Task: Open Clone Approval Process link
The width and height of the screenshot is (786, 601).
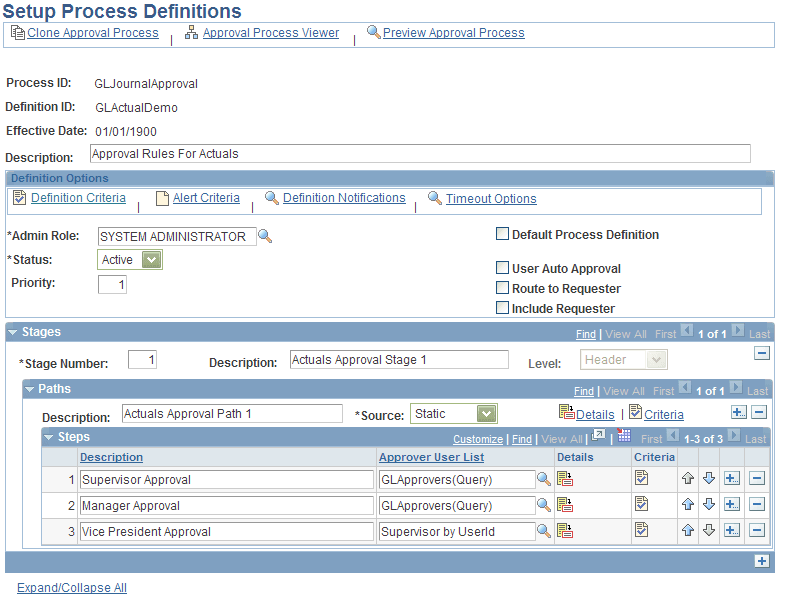Action: pos(93,33)
